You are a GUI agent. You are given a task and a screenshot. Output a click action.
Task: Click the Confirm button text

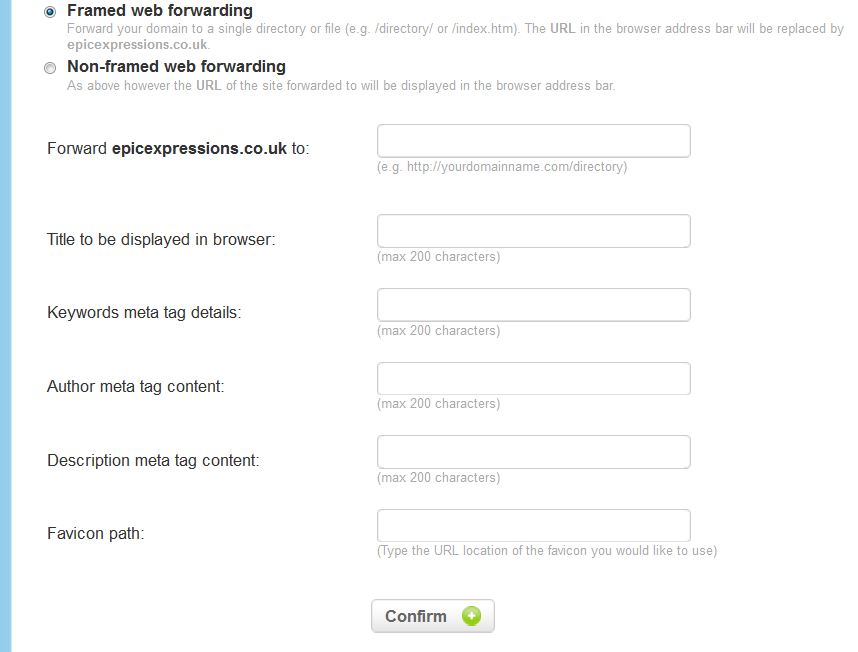tap(416, 616)
